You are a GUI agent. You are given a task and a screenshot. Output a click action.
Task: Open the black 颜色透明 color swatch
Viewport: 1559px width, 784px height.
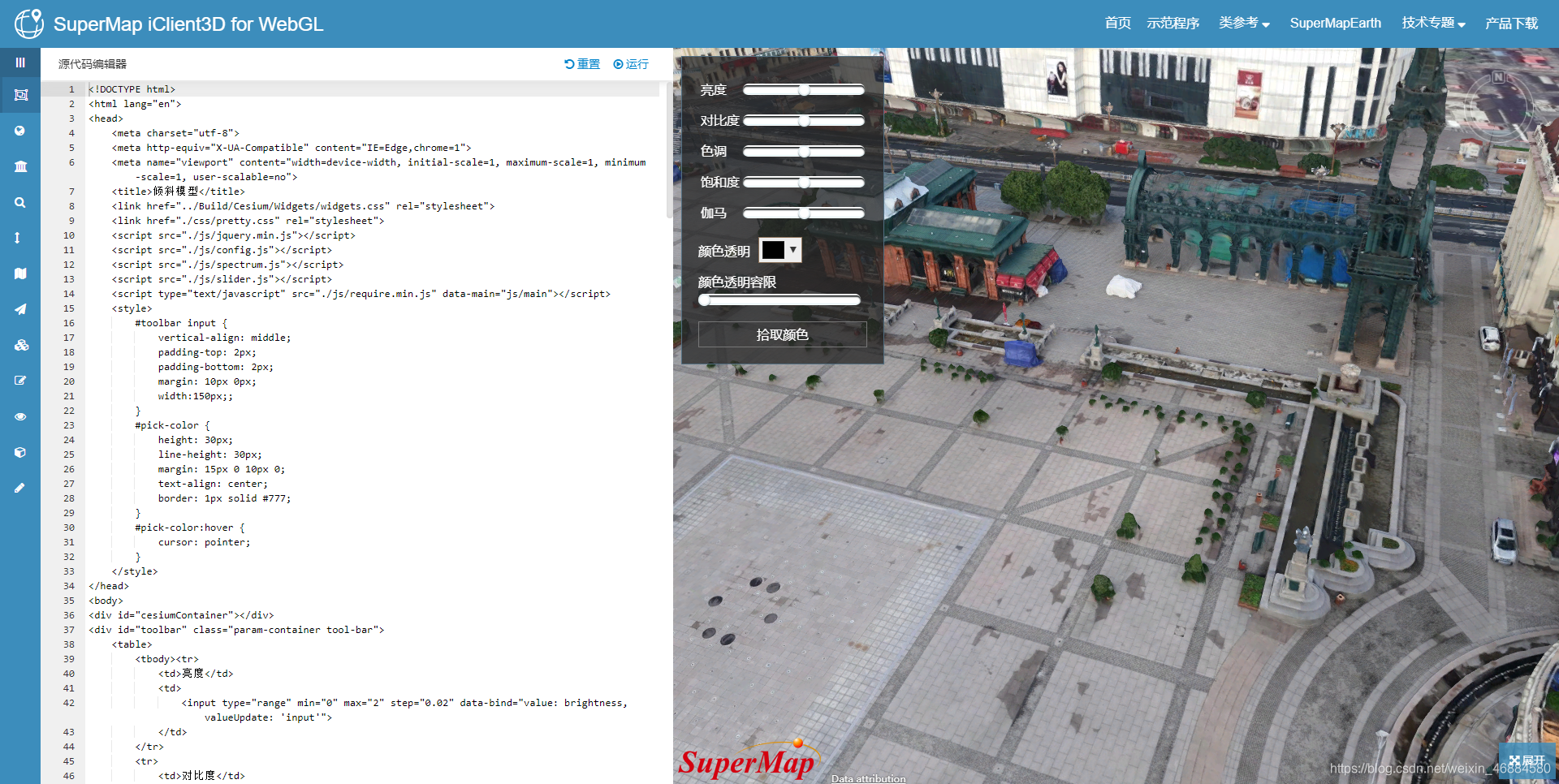pos(773,250)
